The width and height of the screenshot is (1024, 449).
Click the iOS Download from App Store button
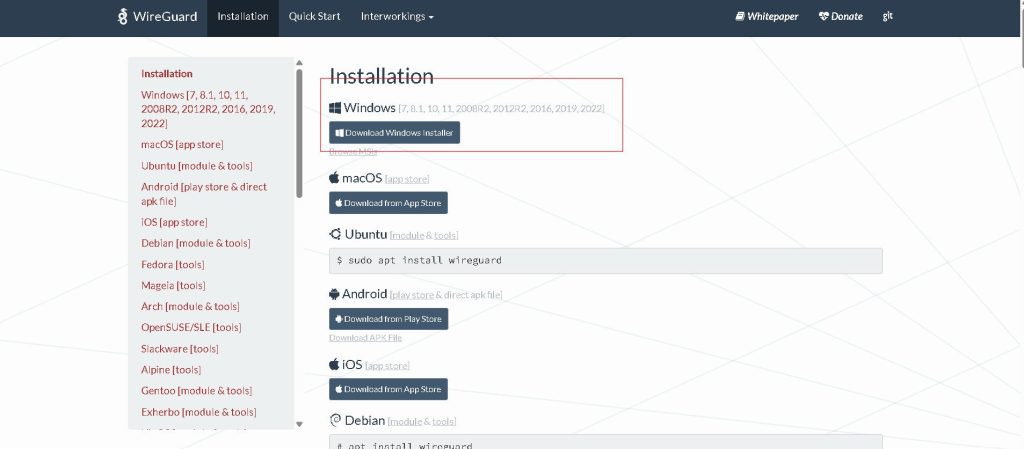click(x=388, y=389)
